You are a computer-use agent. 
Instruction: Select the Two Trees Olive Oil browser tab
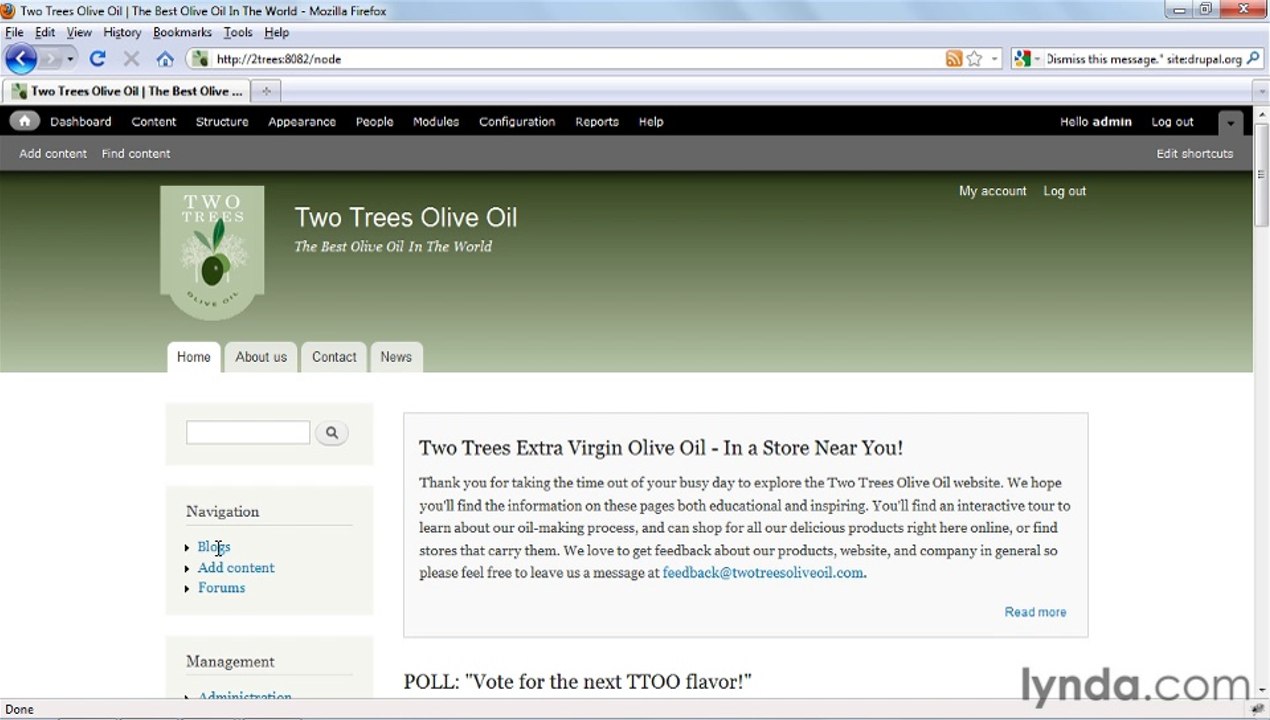coord(127,91)
